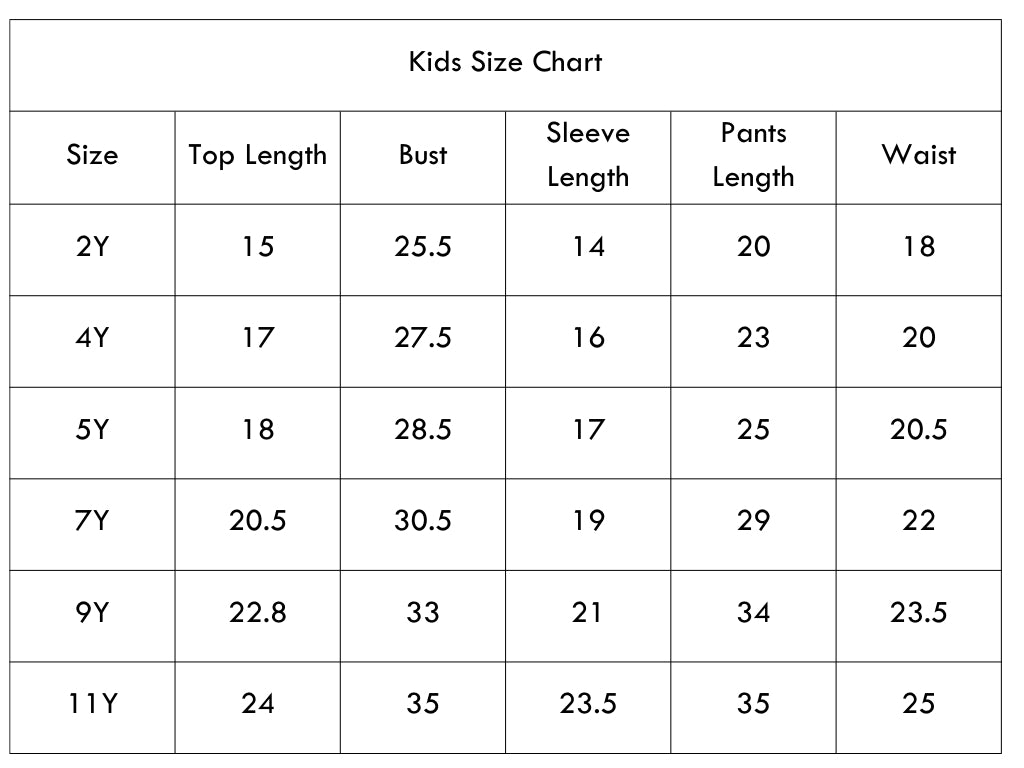The height and width of the screenshot is (768, 1024).
Task: Click the 11Y size row label
Action: [x=92, y=704]
